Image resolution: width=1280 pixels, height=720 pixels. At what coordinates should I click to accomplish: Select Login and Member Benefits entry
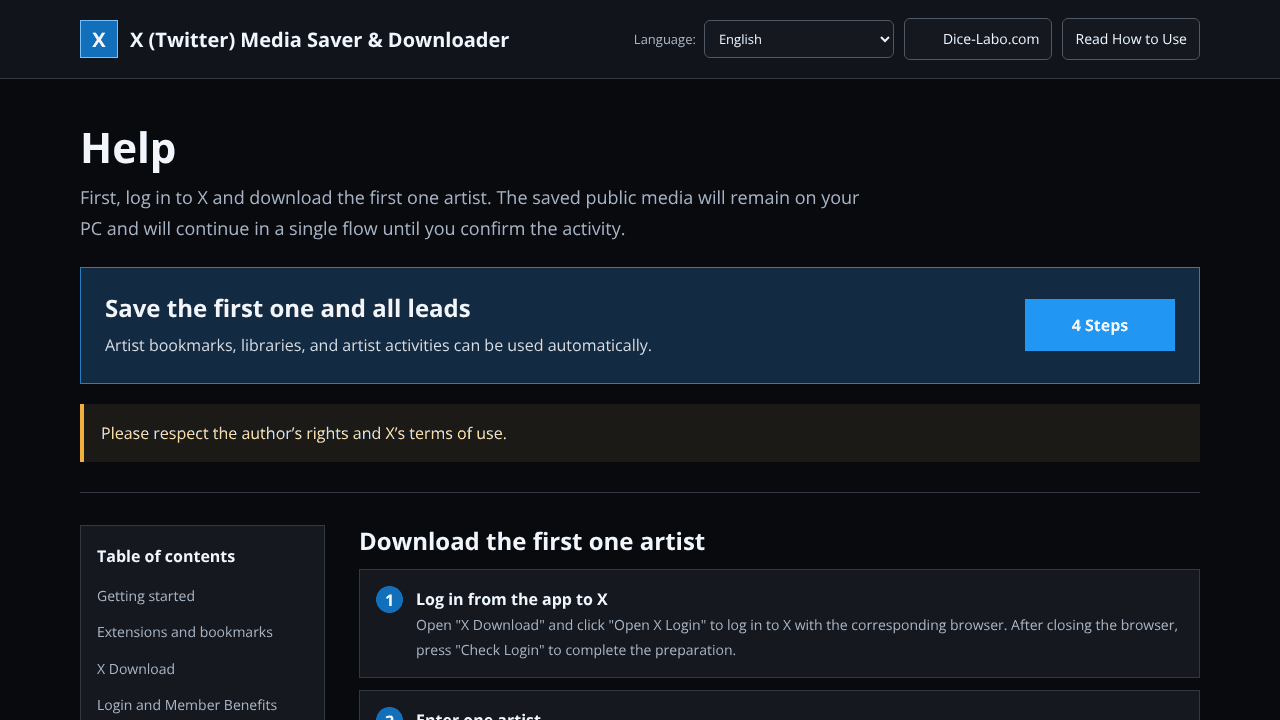pyautogui.click(x=187, y=705)
